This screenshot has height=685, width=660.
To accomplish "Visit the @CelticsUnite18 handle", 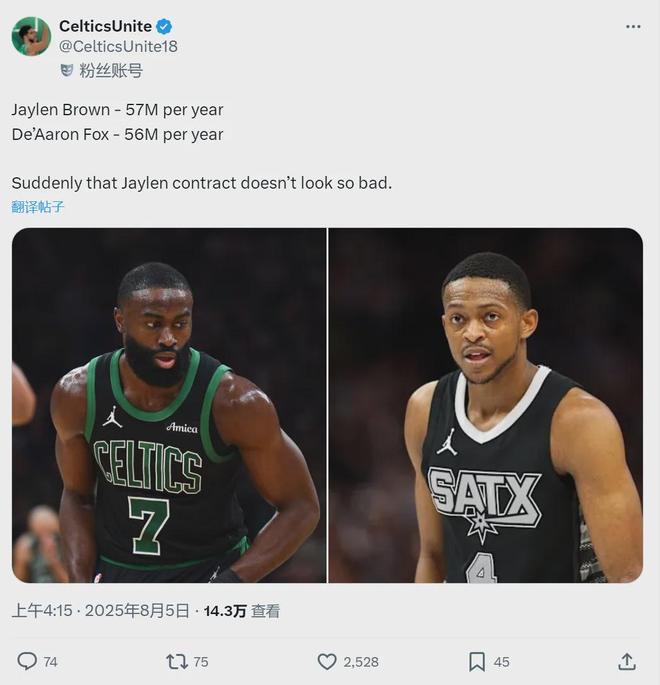I will (118, 46).
